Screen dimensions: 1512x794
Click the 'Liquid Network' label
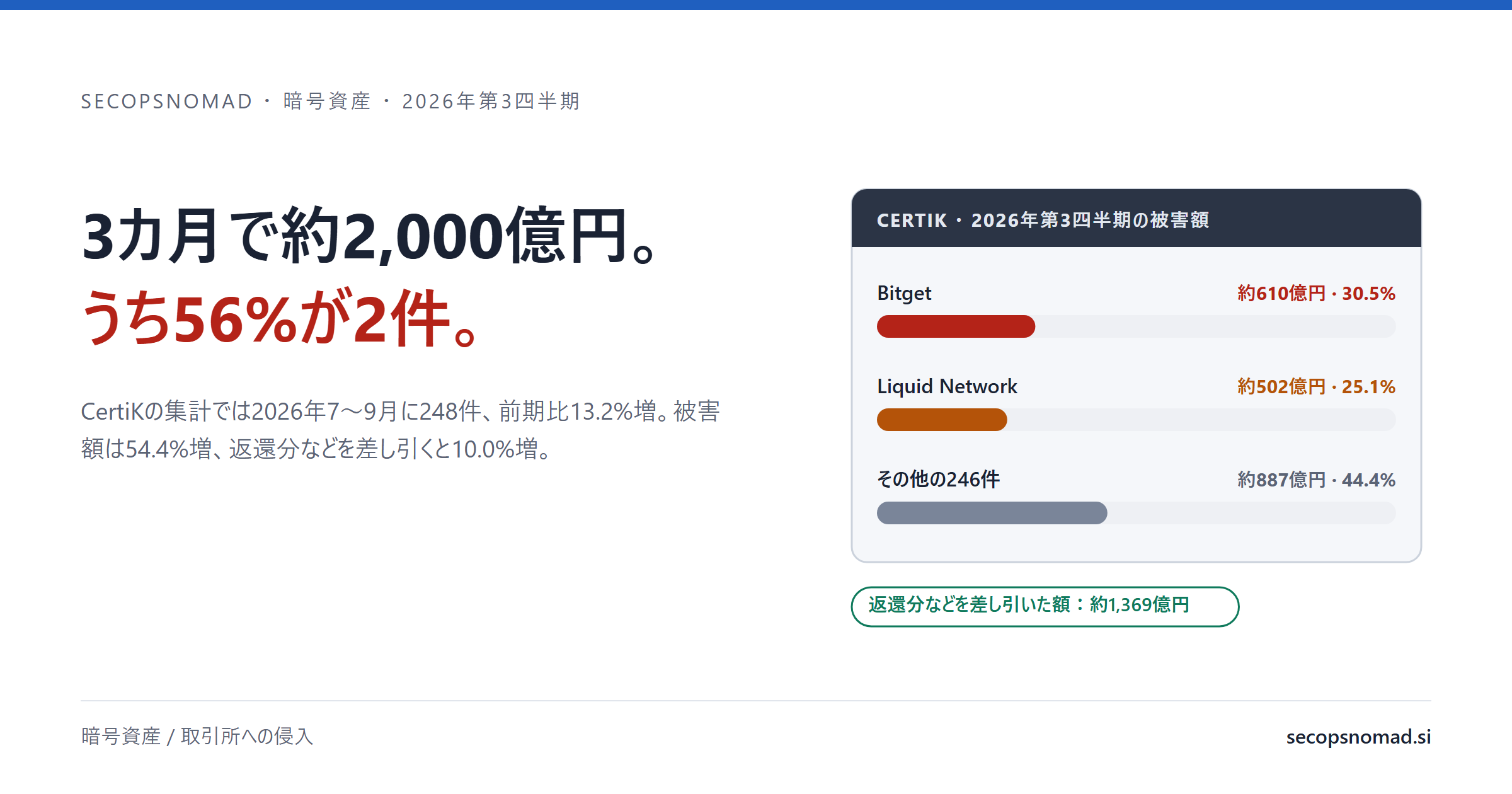pyautogui.click(x=947, y=386)
